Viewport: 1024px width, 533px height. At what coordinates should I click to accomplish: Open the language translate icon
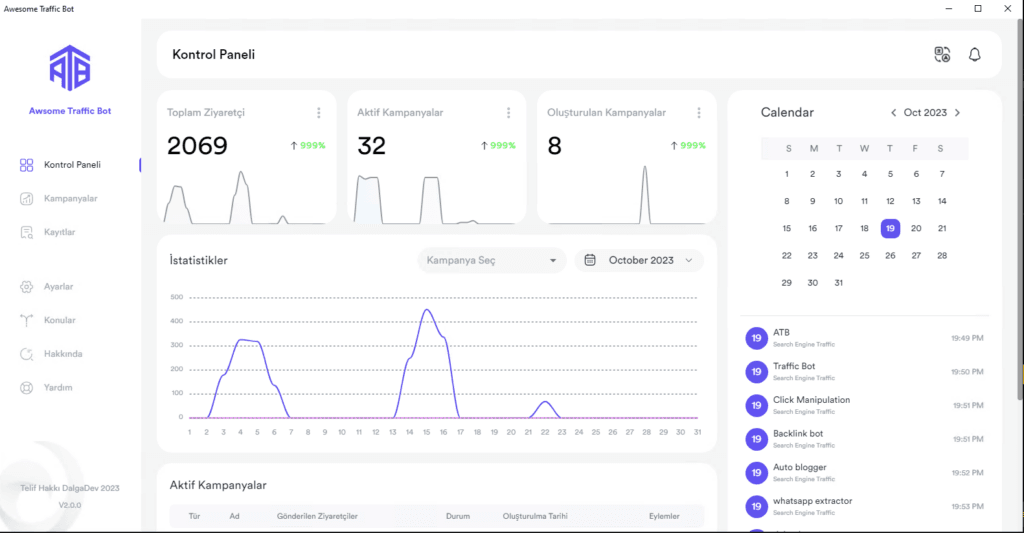click(x=941, y=55)
